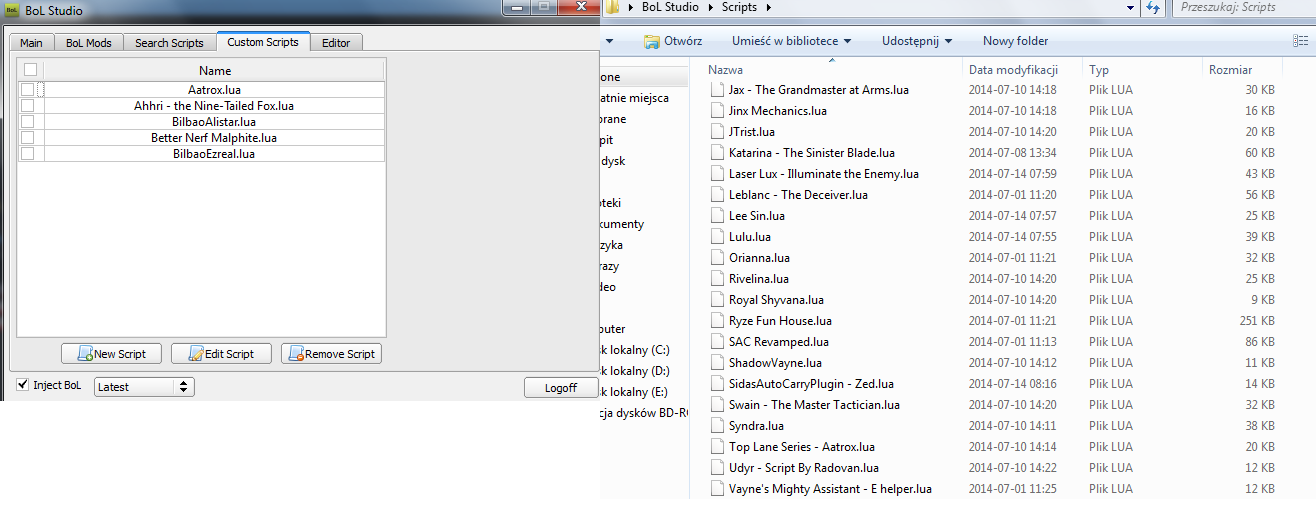Click the BoL Studio title bar icon
The width and height of the screenshot is (1316, 506).
(x=11, y=11)
